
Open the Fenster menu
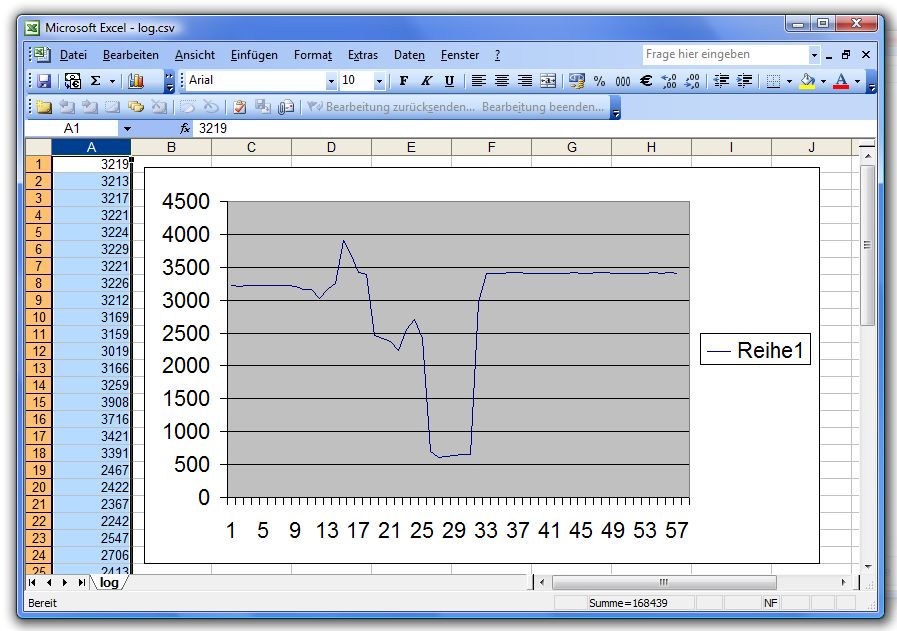460,55
